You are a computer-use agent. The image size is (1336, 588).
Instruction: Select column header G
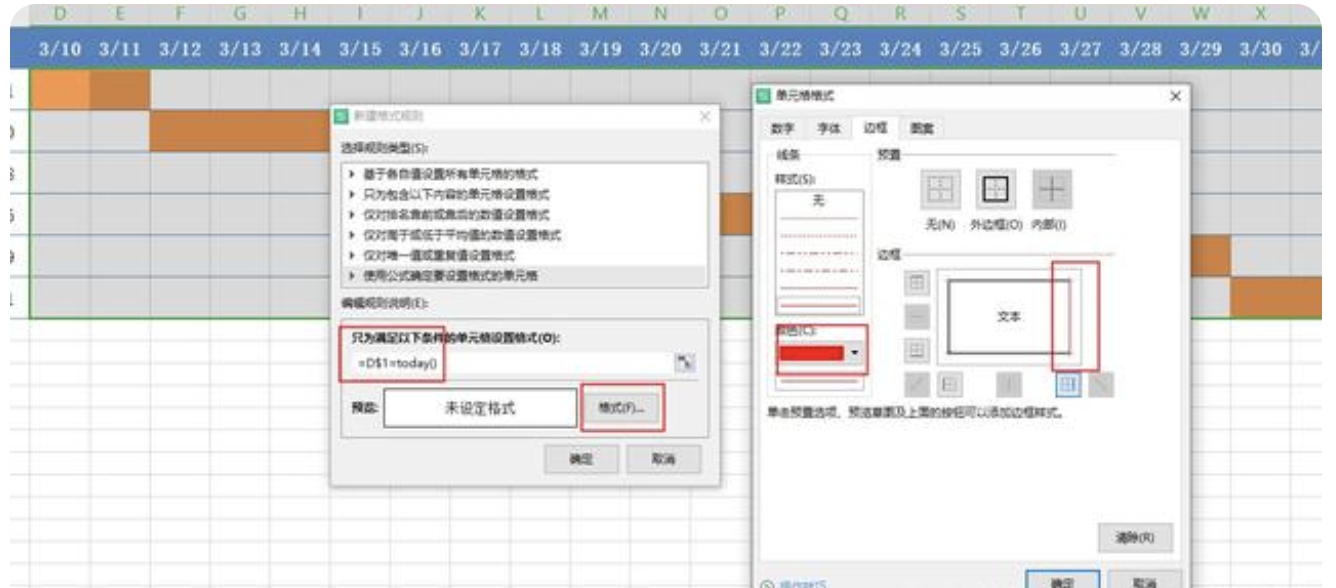pos(240,14)
